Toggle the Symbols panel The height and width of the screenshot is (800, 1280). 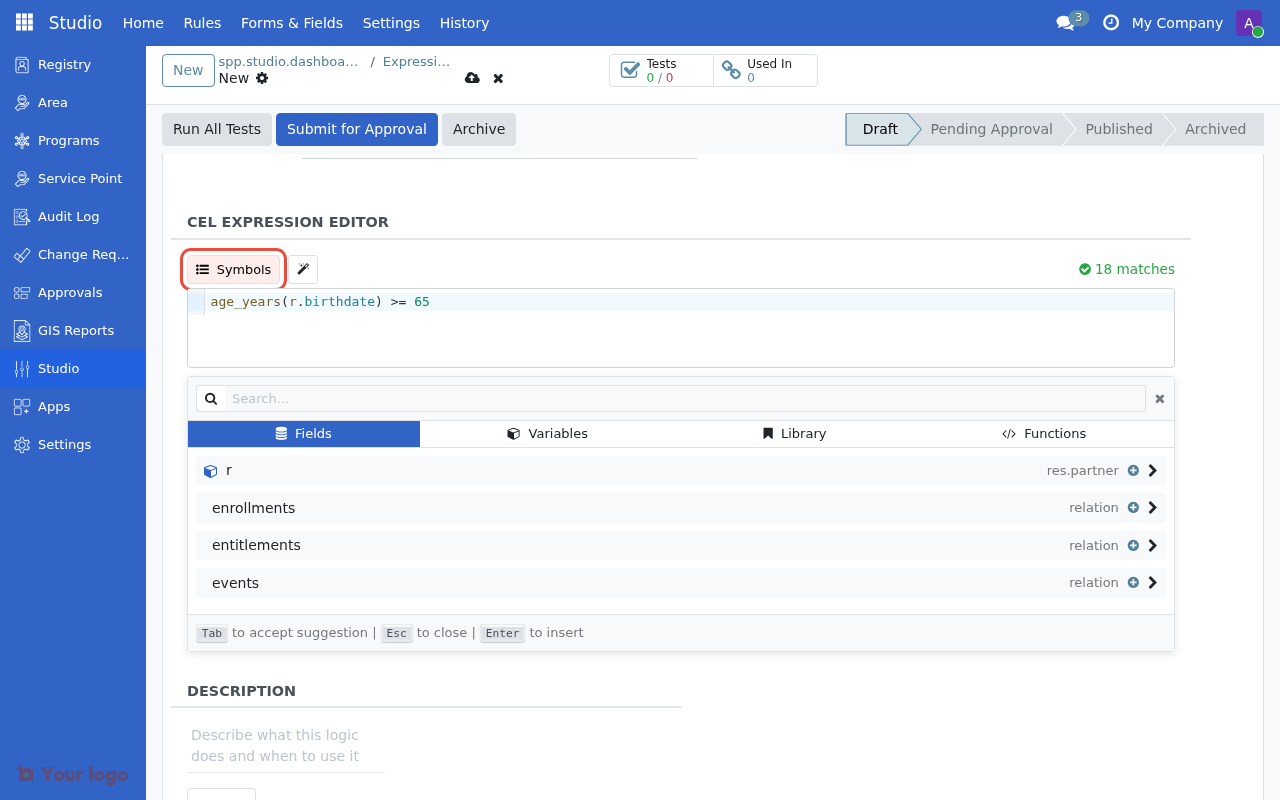pos(232,268)
